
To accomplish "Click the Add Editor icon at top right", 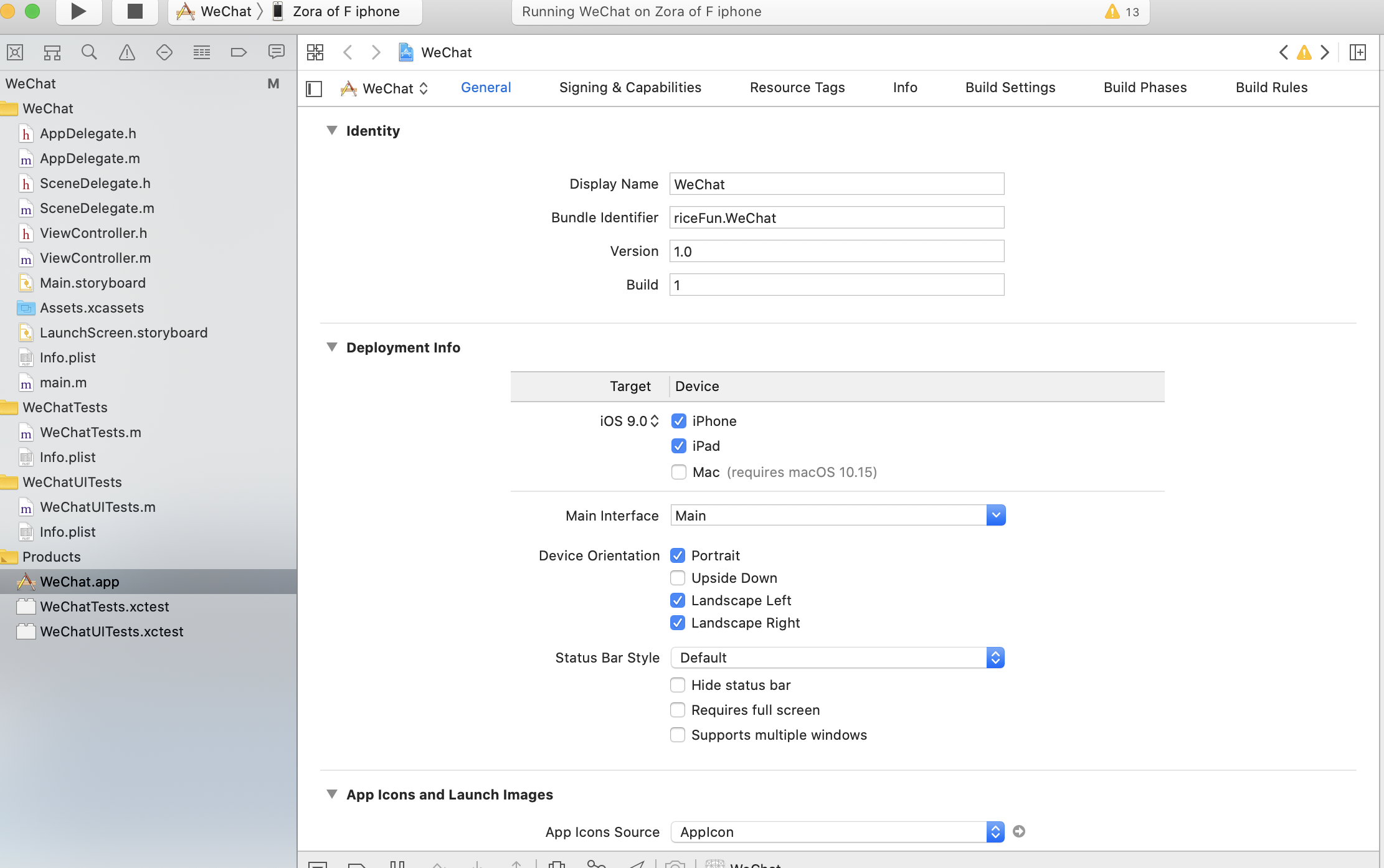I will pyautogui.click(x=1358, y=52).
